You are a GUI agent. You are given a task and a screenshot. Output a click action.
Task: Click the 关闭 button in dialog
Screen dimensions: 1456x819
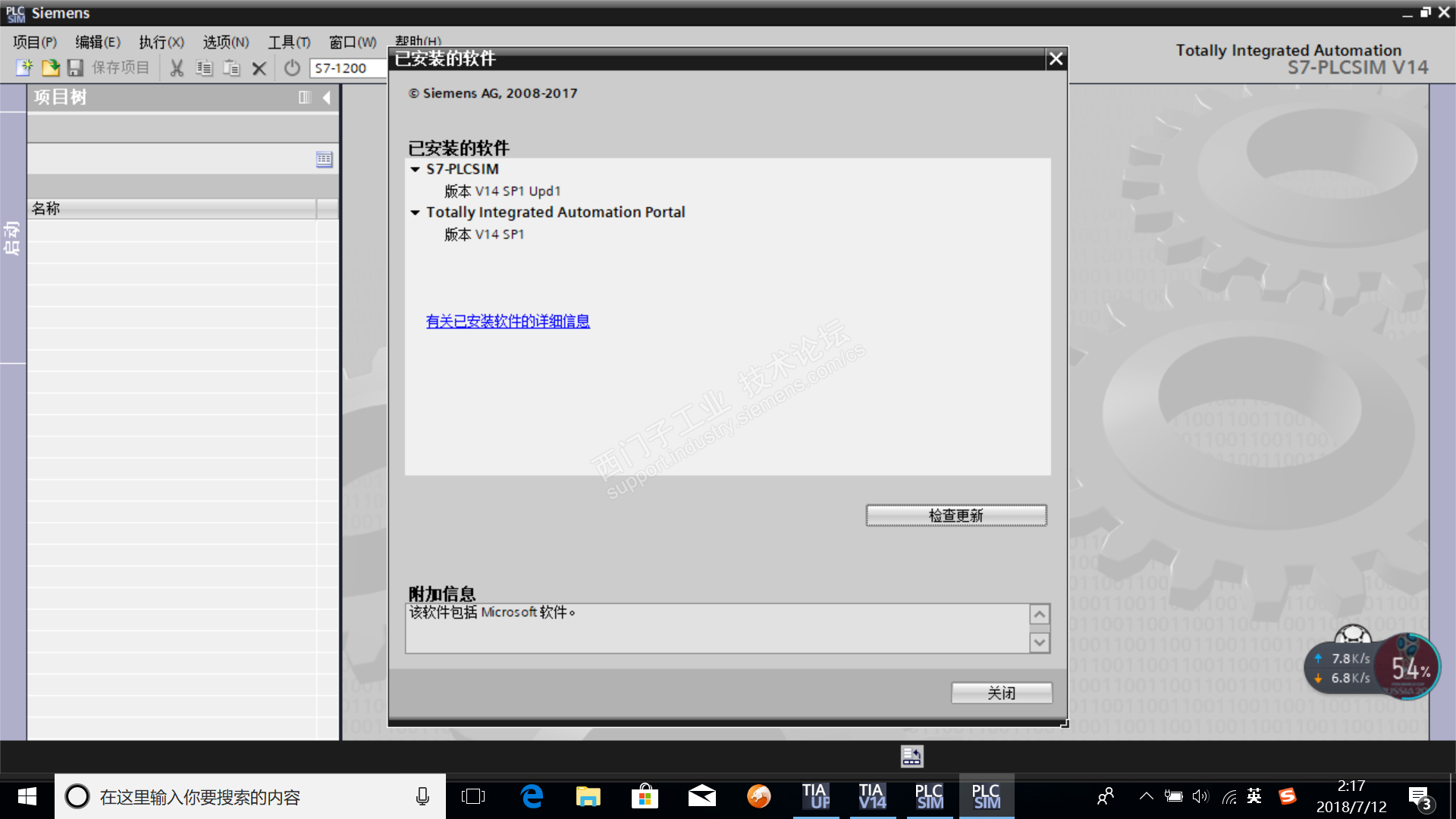[x=1001, y=692]
